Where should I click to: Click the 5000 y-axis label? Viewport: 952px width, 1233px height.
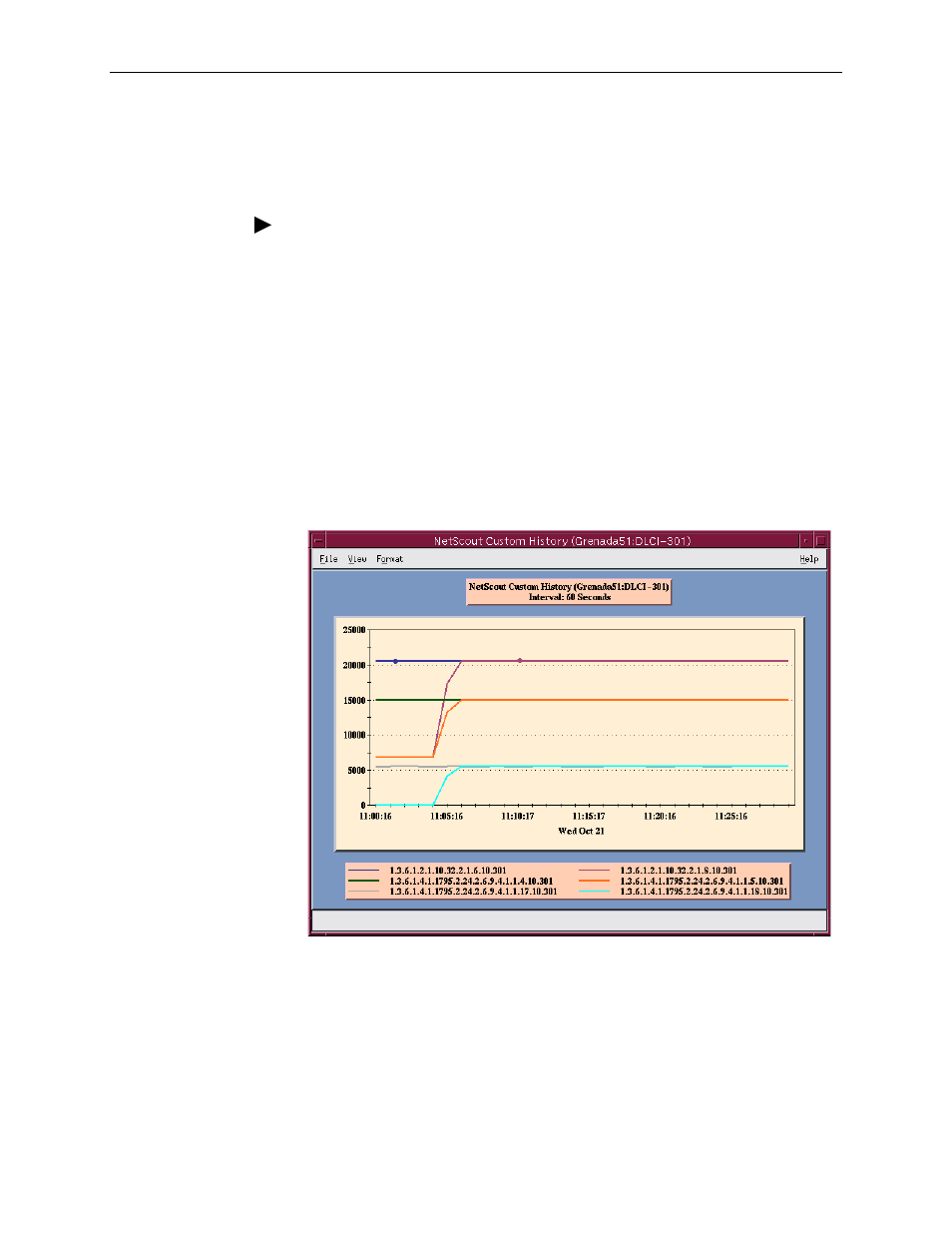coord(356,771)
